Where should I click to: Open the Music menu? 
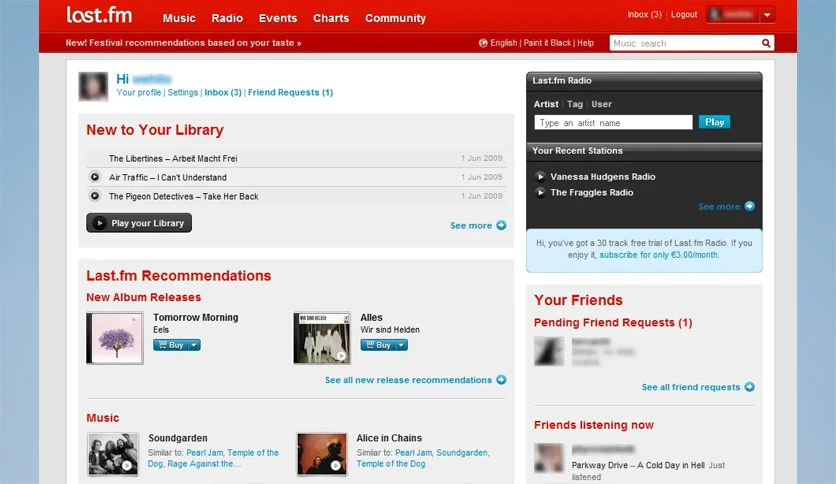[179, 18]
